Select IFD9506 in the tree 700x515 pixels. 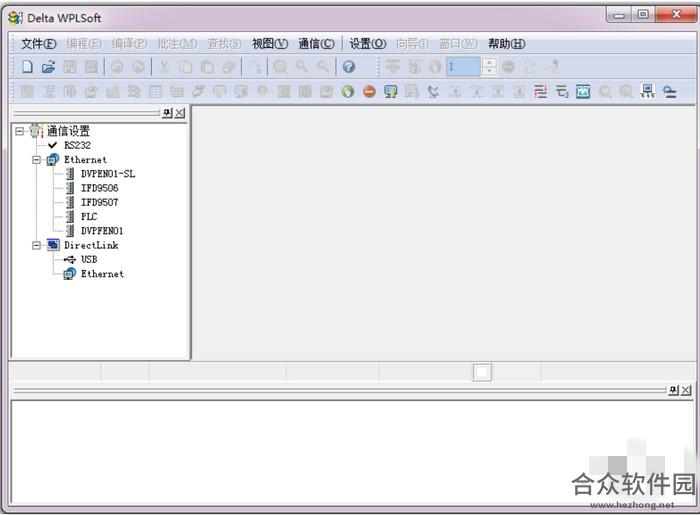coord(100,188)
